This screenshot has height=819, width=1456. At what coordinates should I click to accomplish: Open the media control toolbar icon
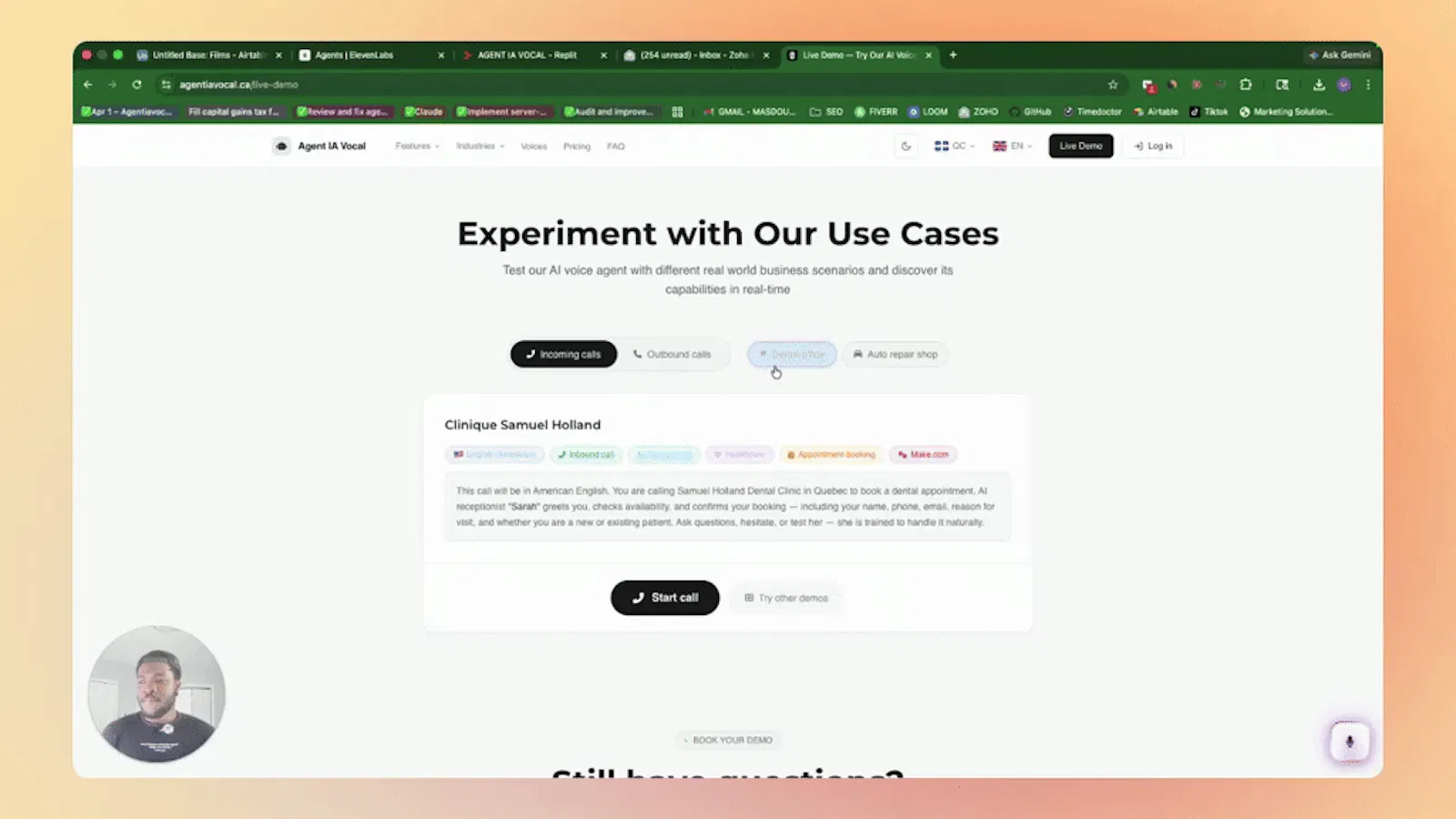[1282, 85]
